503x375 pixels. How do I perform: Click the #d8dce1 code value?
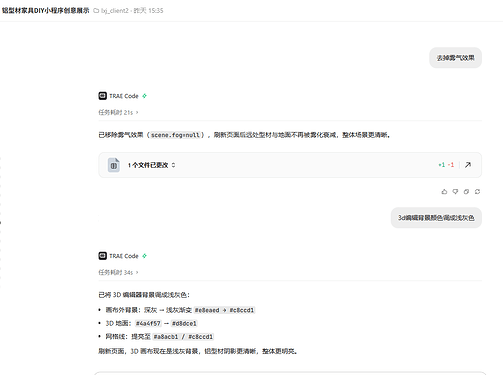click(x=184, y=323)
